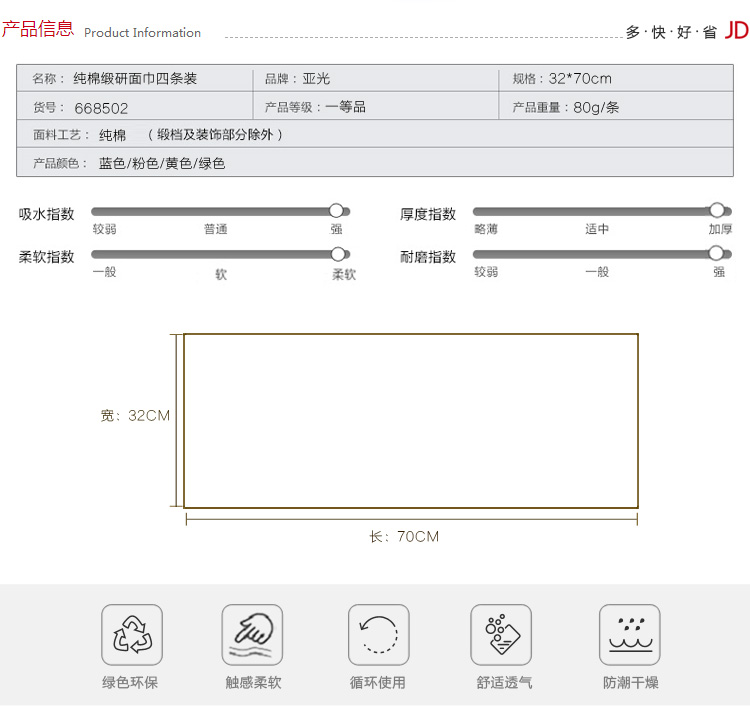Image resolution: width=750 pixels, height=710 pixels.
Task: Click the spec value 32*70cm
Action: click(580, 78)
